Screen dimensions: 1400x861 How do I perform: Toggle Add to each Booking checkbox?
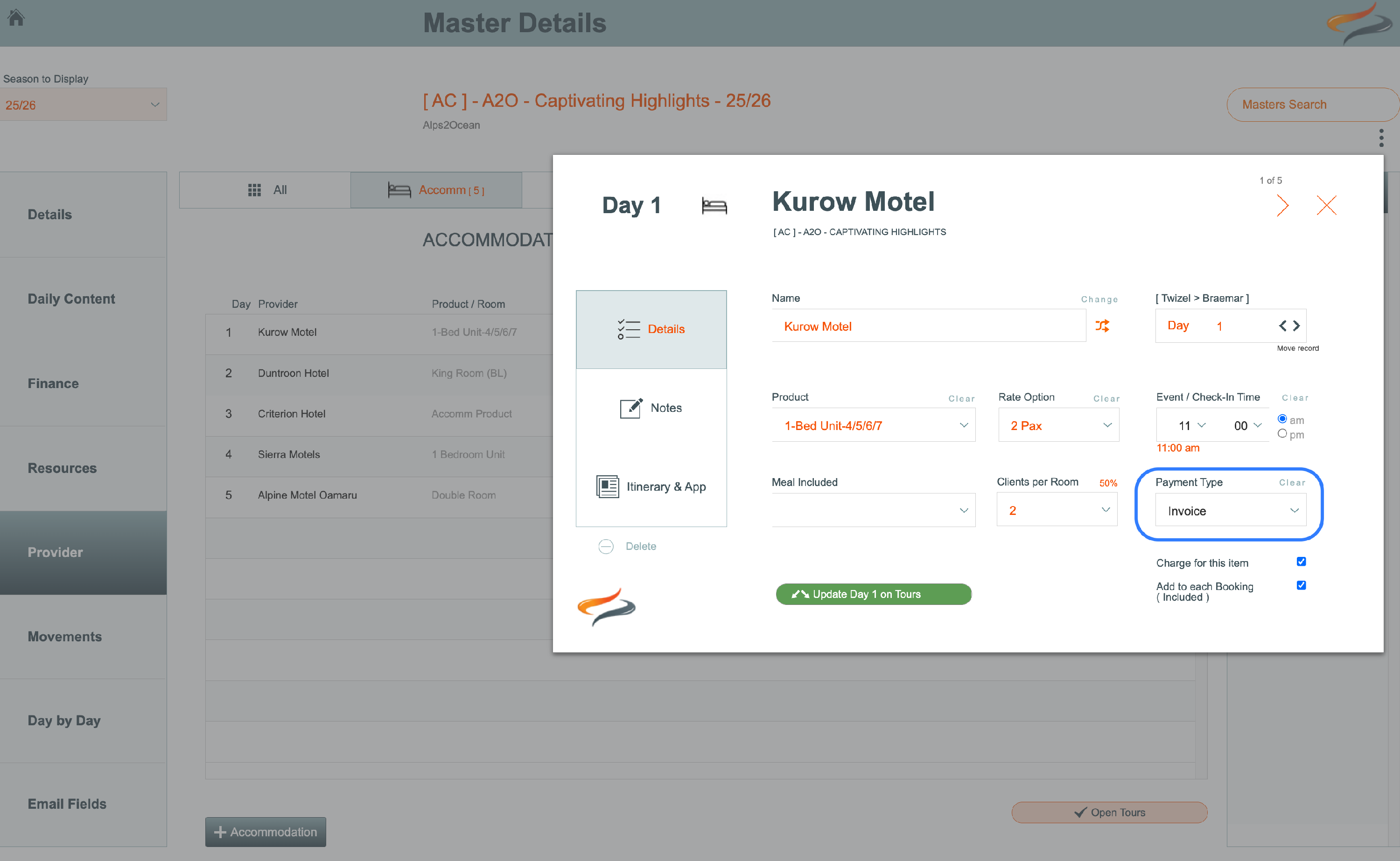[x=1301, y=585]
